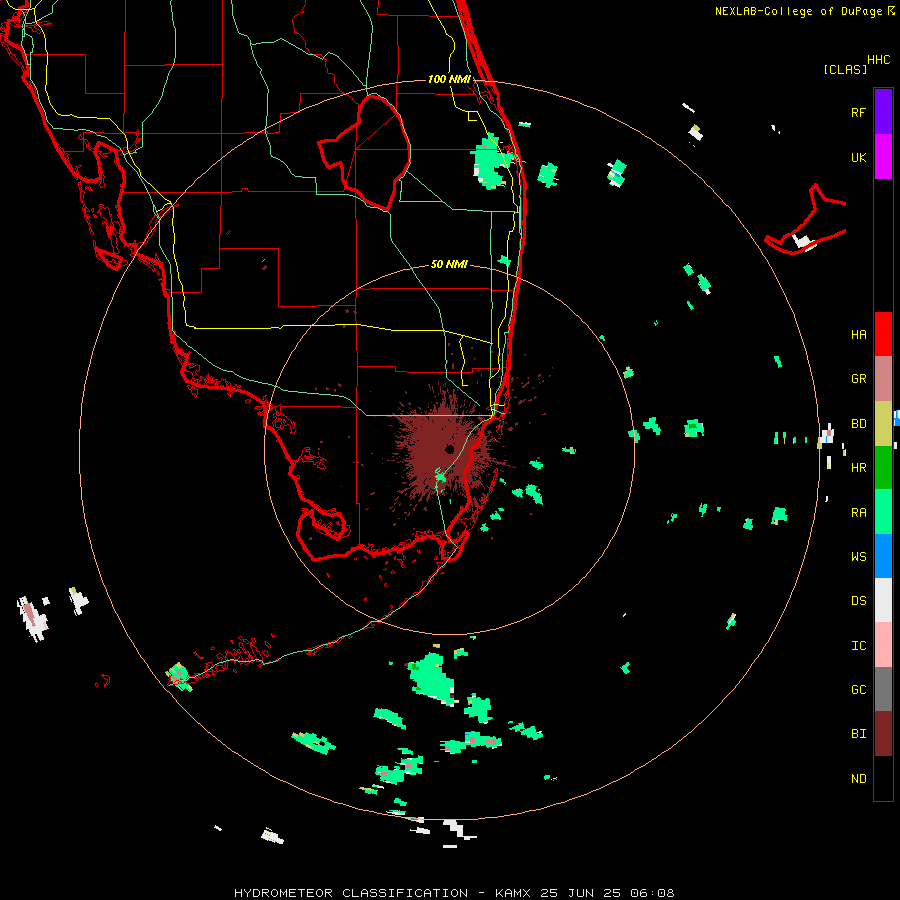Click the 'ND' legend label
The width and height of the screenshot is (900, 900).
(x=858, y=779)
